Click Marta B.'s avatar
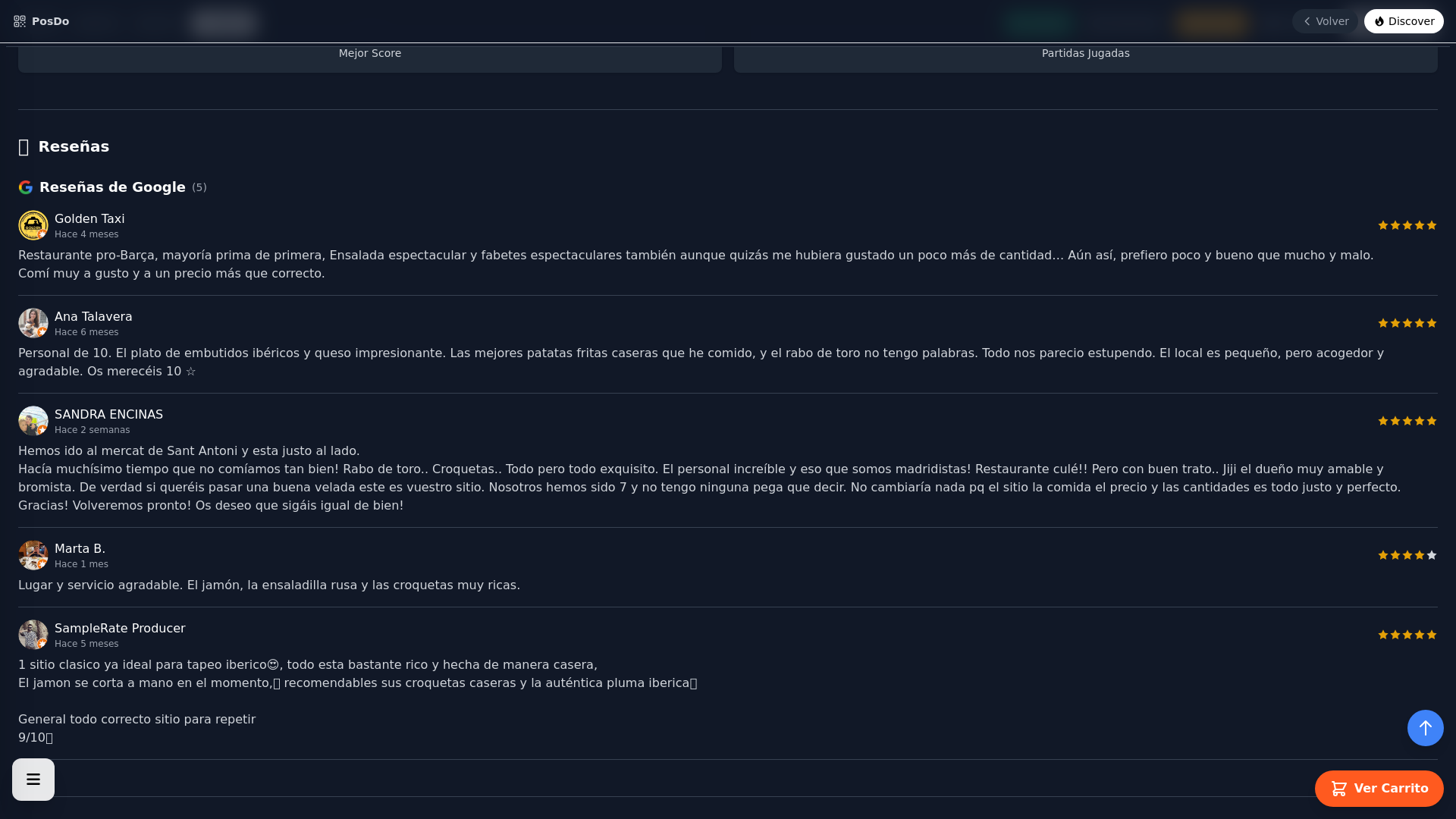This screenshot has width=1456, height=819. 33,555
